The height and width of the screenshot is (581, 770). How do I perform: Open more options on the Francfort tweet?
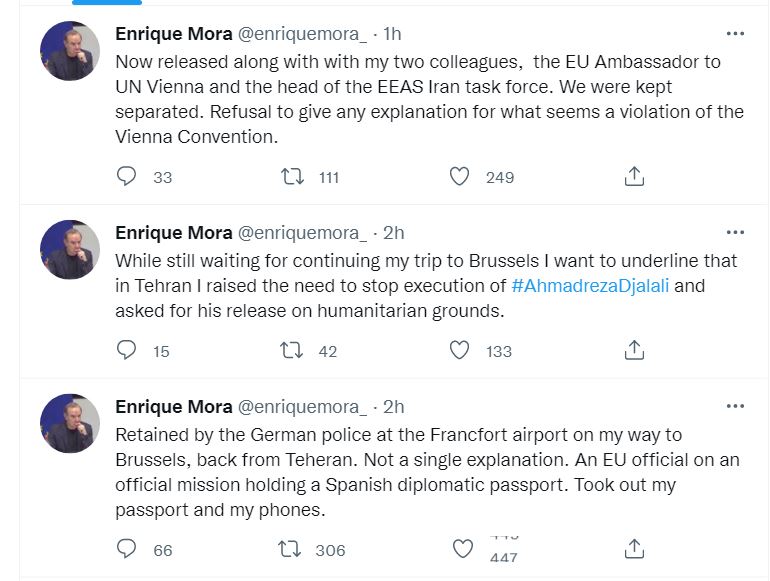[735, 406]
